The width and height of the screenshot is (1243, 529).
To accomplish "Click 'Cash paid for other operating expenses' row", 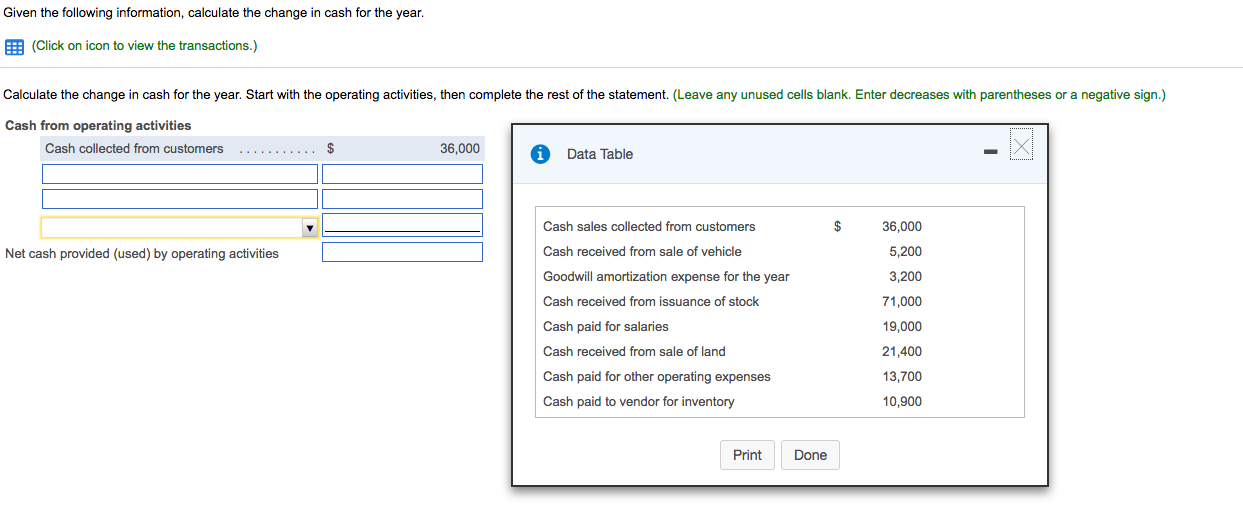I will (779, 377).
